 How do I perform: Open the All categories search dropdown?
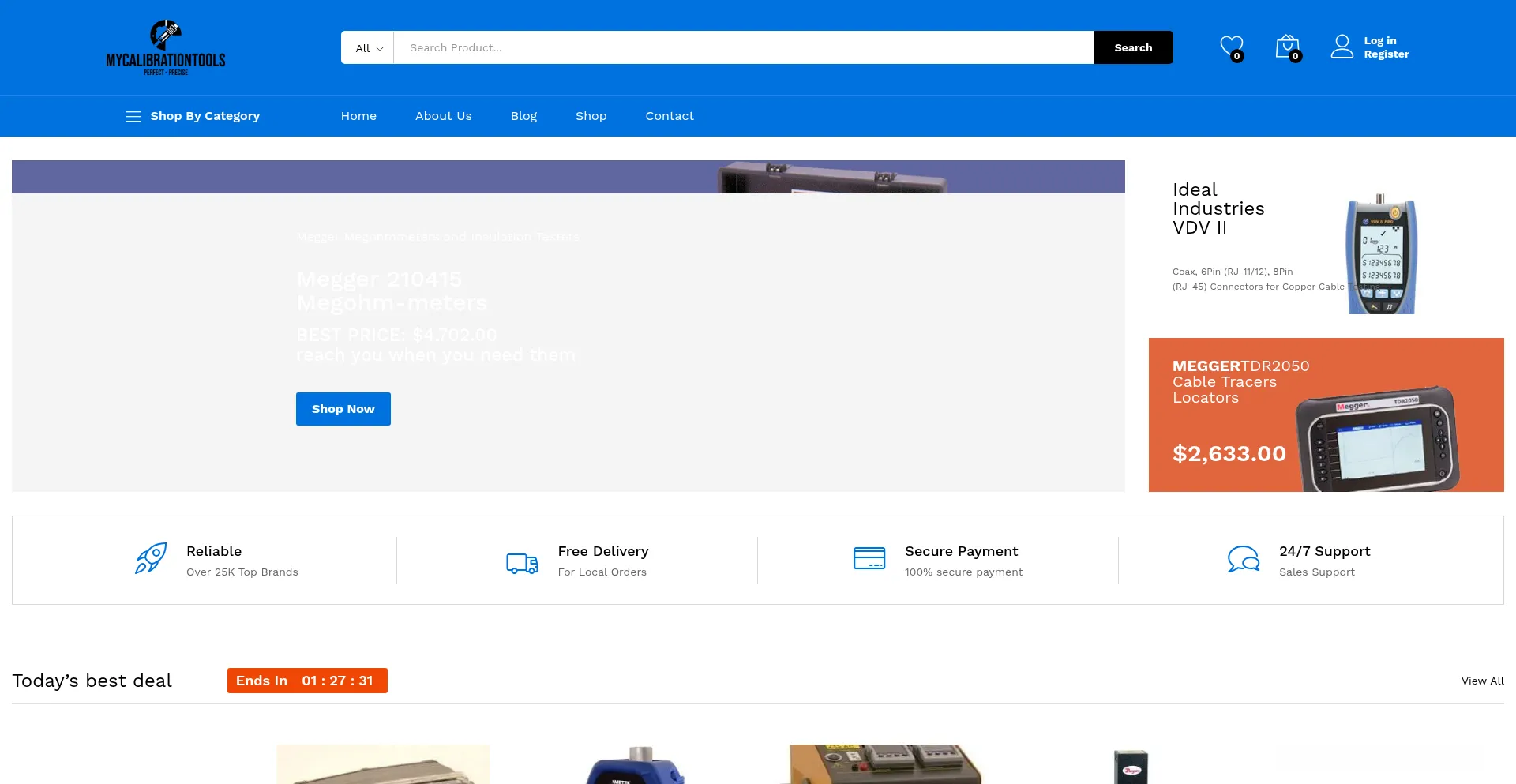[368, 48]
